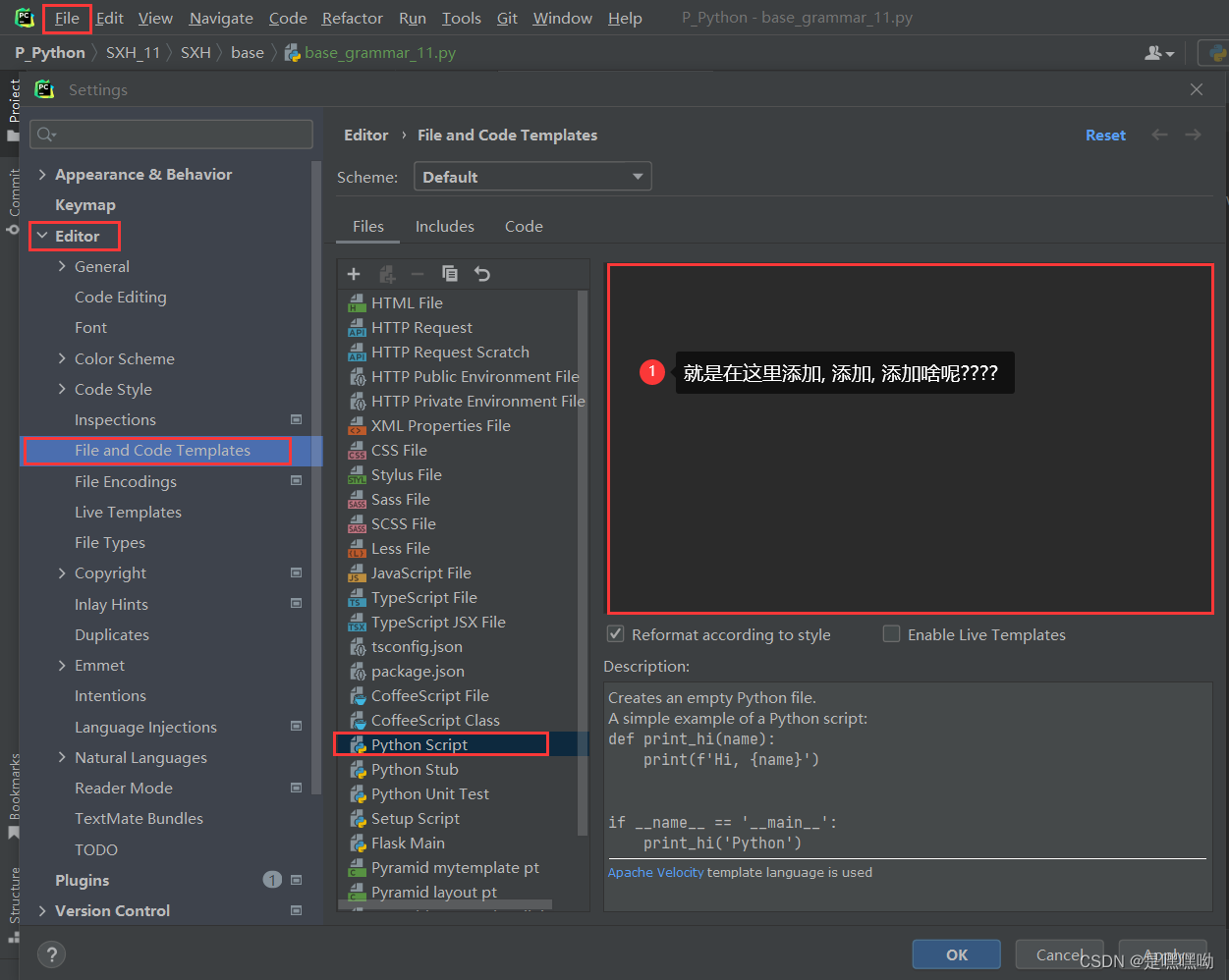The height and width of the screenshot is (980, 1229).
Task: Click the revert template undo icon
Action: [x=482, y=274]
